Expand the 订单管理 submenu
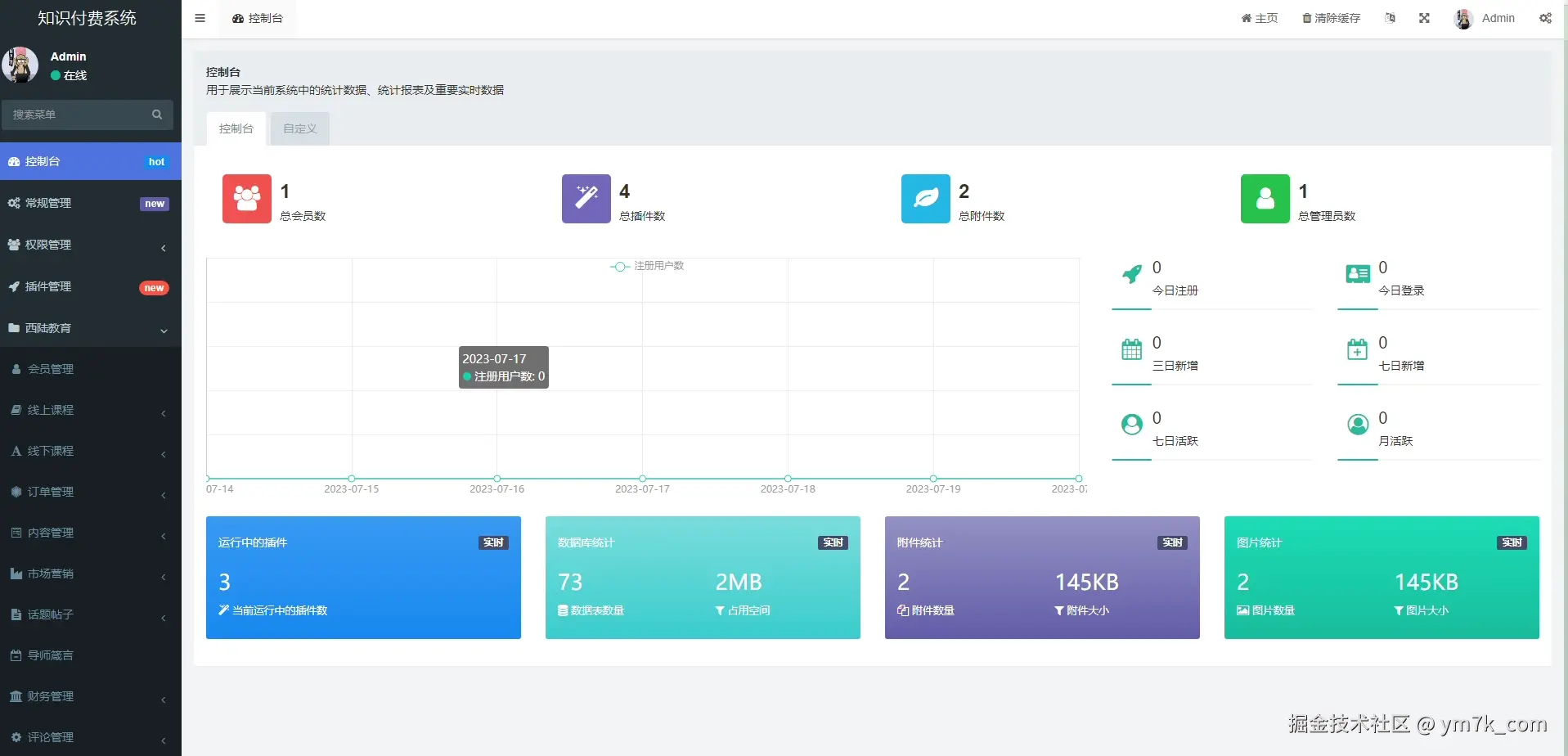This screenshot has height=756, width=1568. click(91, 492)
